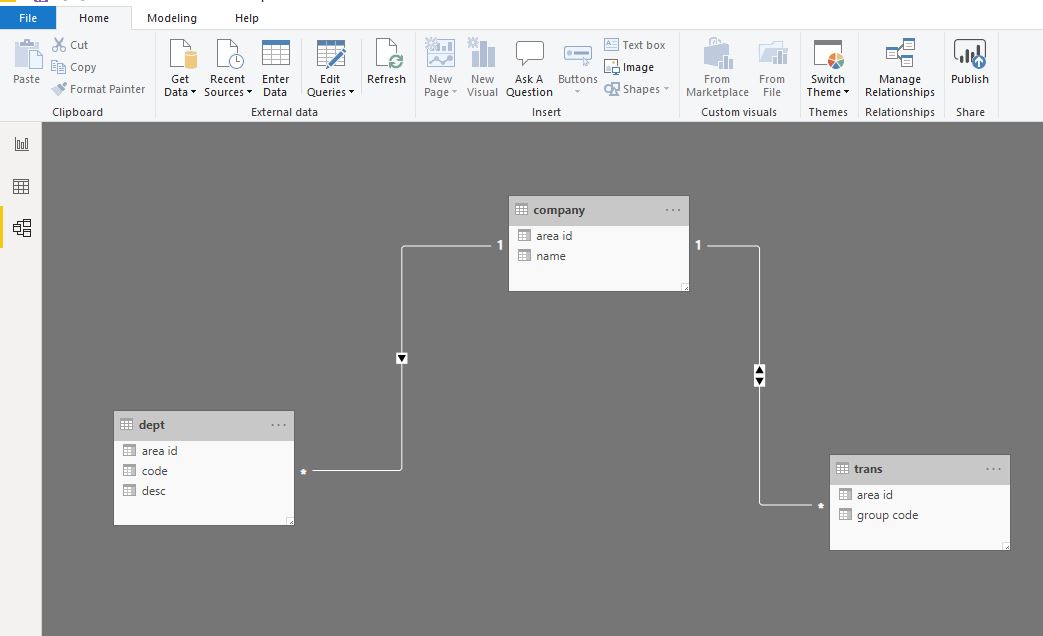Click the Ask A Question icon
This screenshot has width=1043, height=636.
click(x=529, y=53)
